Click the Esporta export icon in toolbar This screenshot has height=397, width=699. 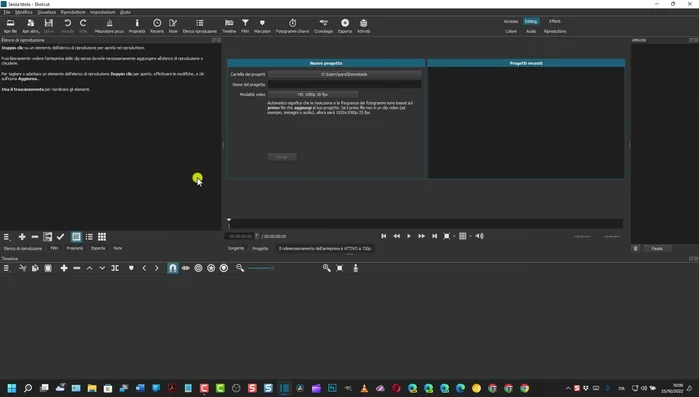point(345,26)
